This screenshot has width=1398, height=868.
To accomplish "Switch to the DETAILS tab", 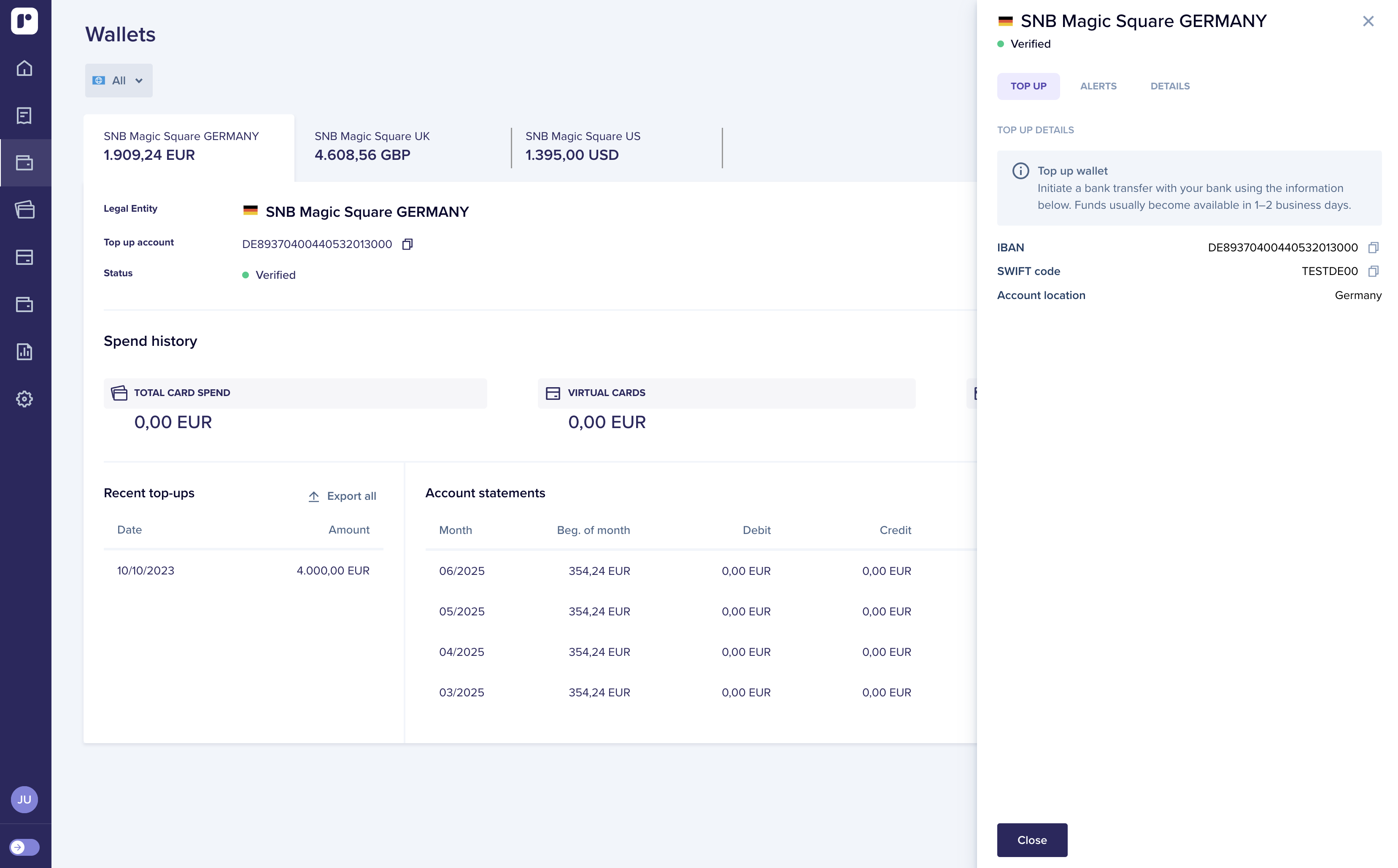I will [1169, 86].
